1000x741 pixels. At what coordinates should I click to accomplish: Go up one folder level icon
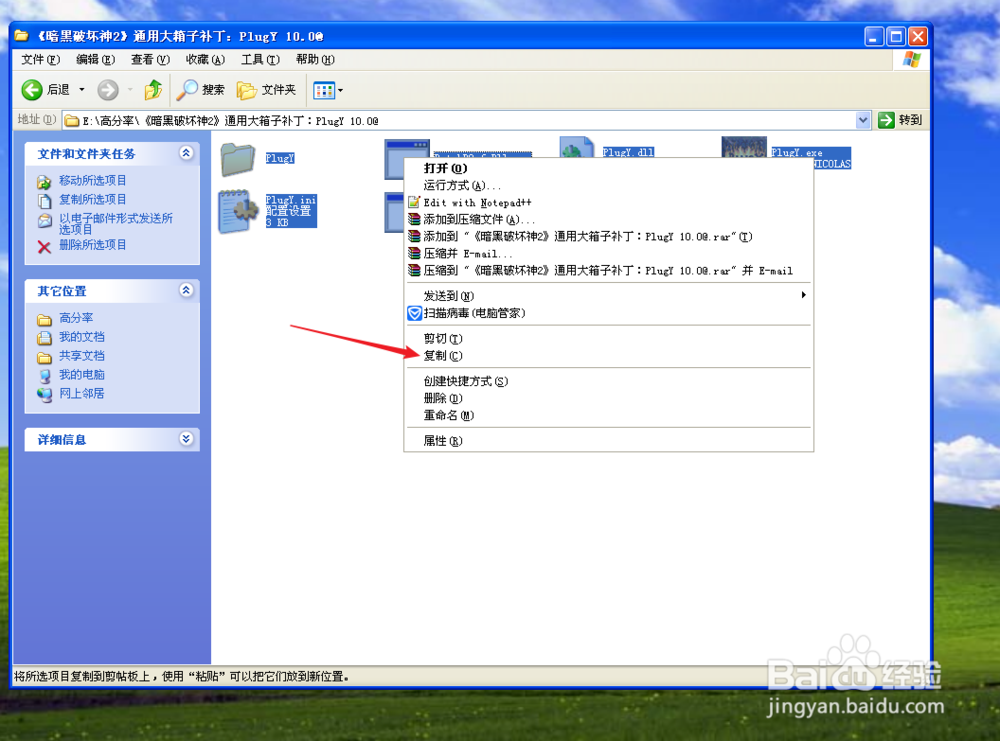point(153,90)
